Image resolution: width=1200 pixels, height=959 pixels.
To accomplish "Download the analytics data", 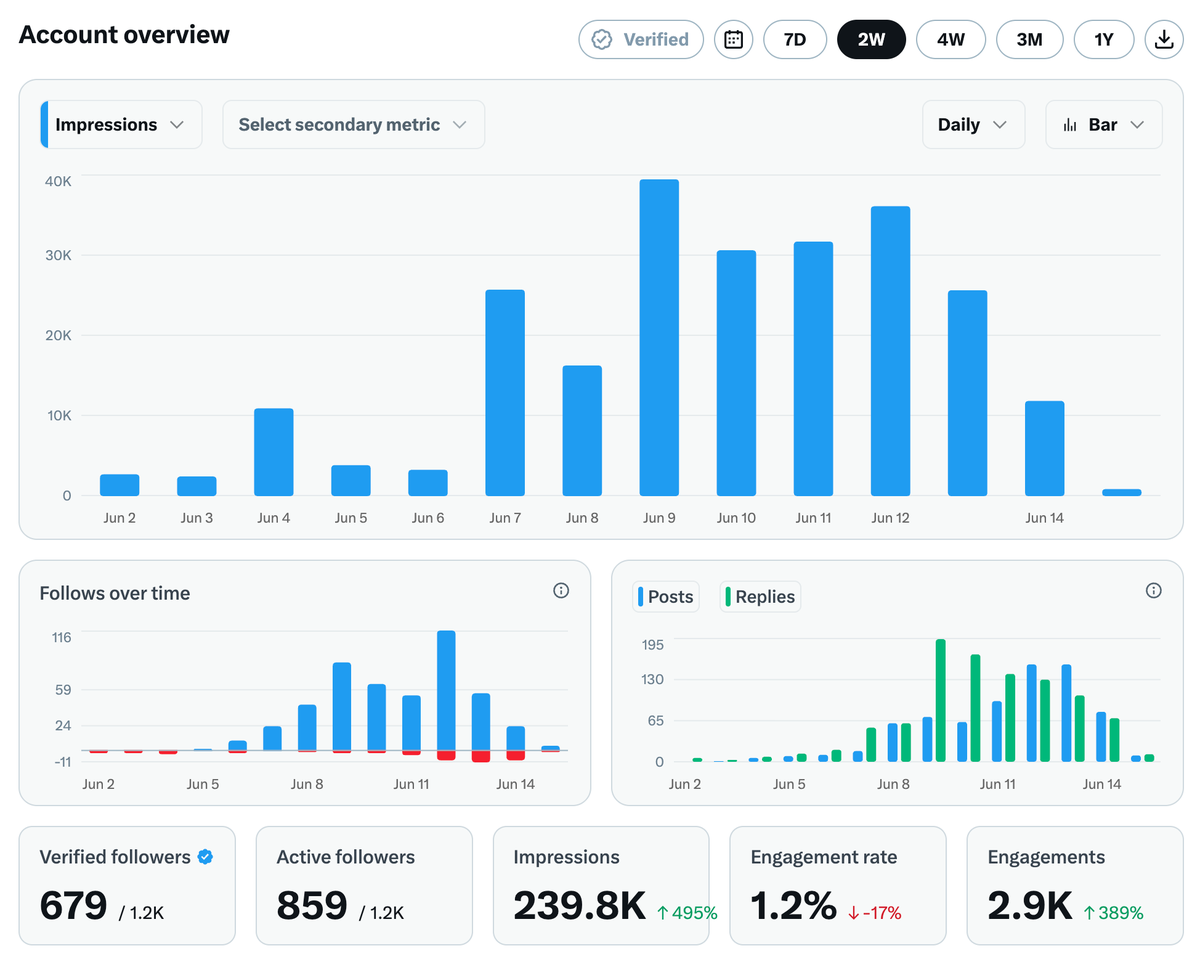I will point(1163,40).
